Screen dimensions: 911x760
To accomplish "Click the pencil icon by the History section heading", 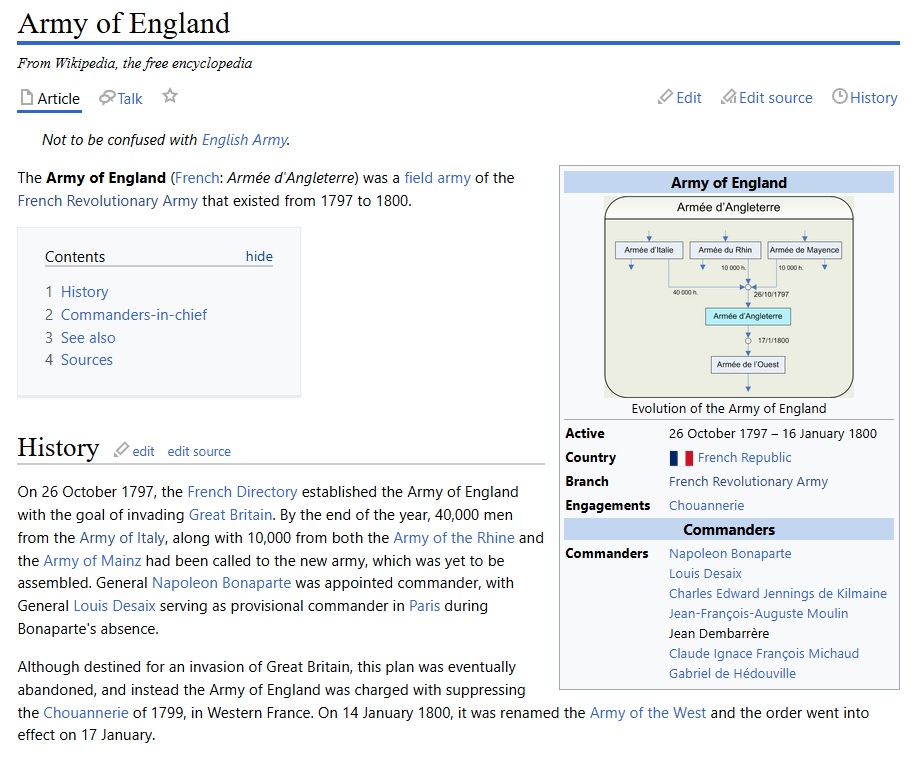I will point(121,450).
